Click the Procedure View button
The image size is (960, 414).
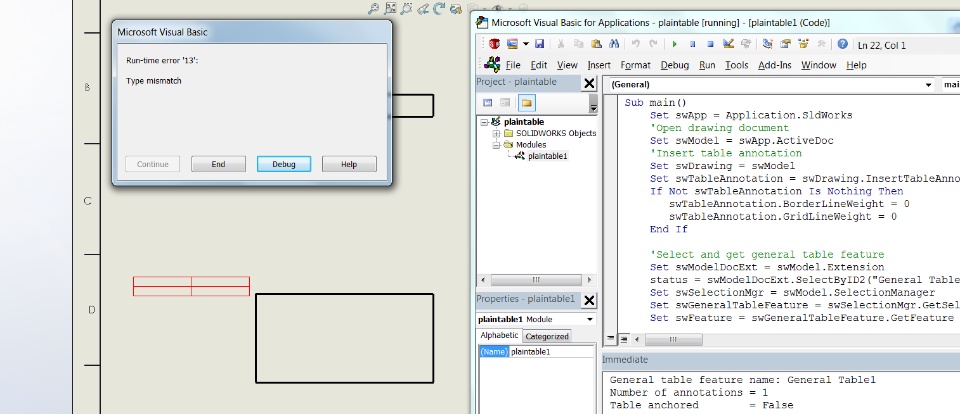coord(611,339)
